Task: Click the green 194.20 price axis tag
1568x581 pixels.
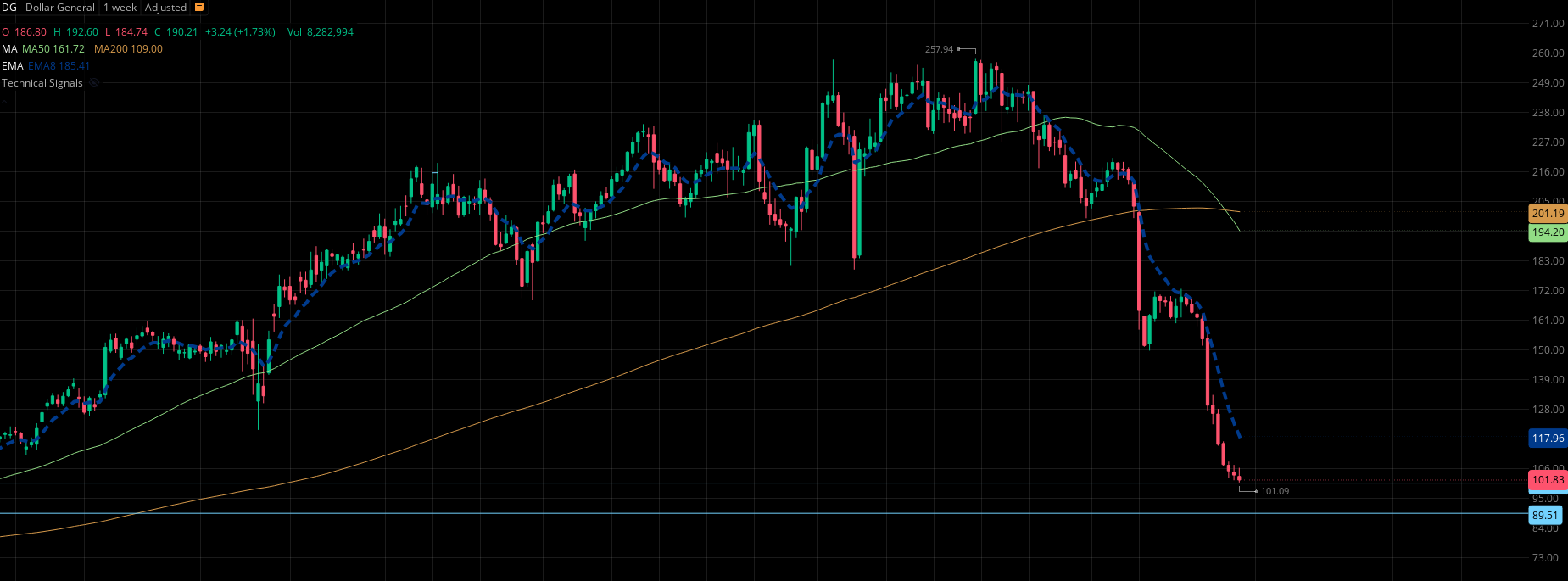Action: tap(1548, 232)
